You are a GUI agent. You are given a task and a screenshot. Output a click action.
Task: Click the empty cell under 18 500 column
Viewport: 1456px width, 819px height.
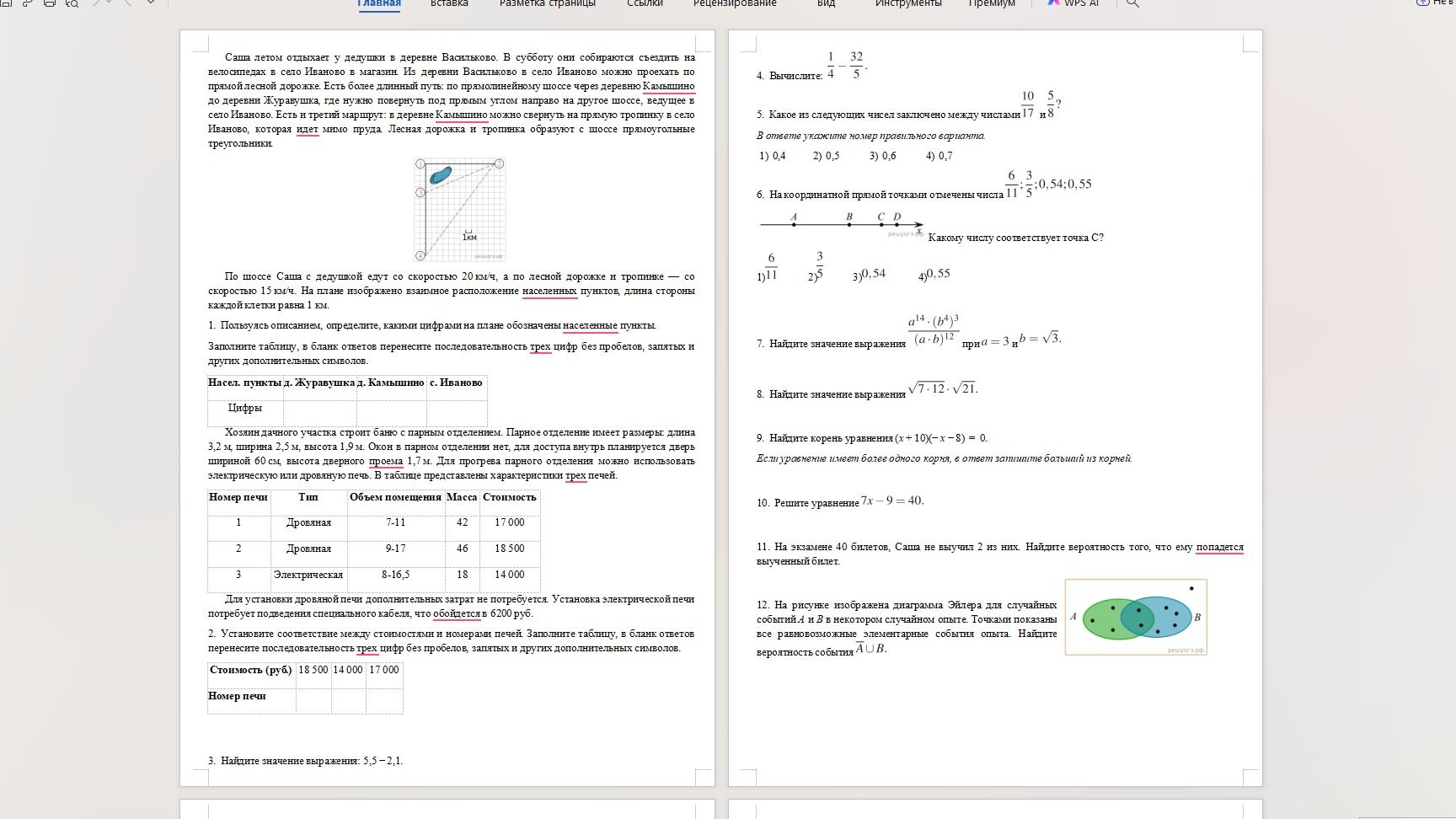(313, 699)
